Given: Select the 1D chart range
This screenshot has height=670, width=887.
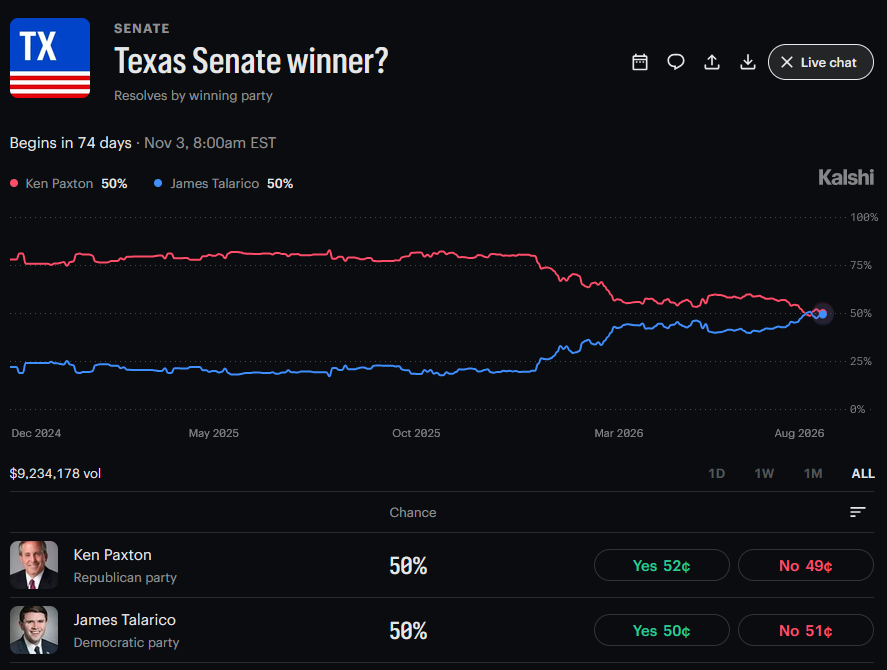Looking at the screenshot, I should coord(716,474).
